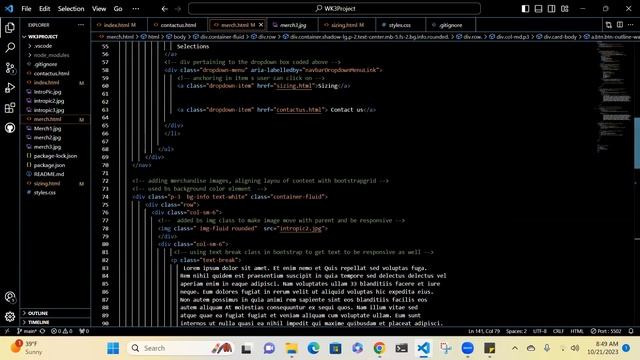This screenshot has height=360, width=640.
Task: Open the Accounts menu icon
Action: (10, 297)
